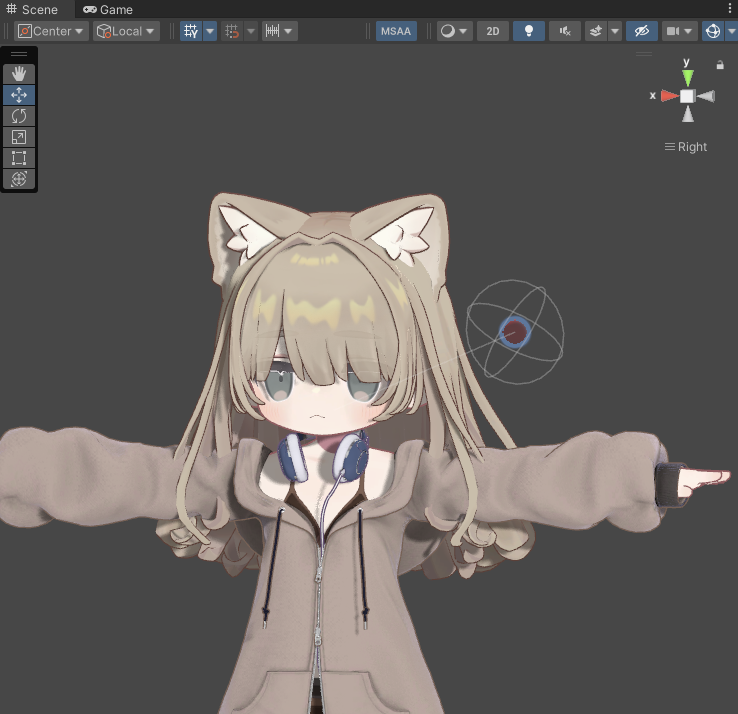Screen dimensions: 738x714
Task: Toggle the scene rotation lock icon
Action: pyautogui.click(x=720, y=65)
